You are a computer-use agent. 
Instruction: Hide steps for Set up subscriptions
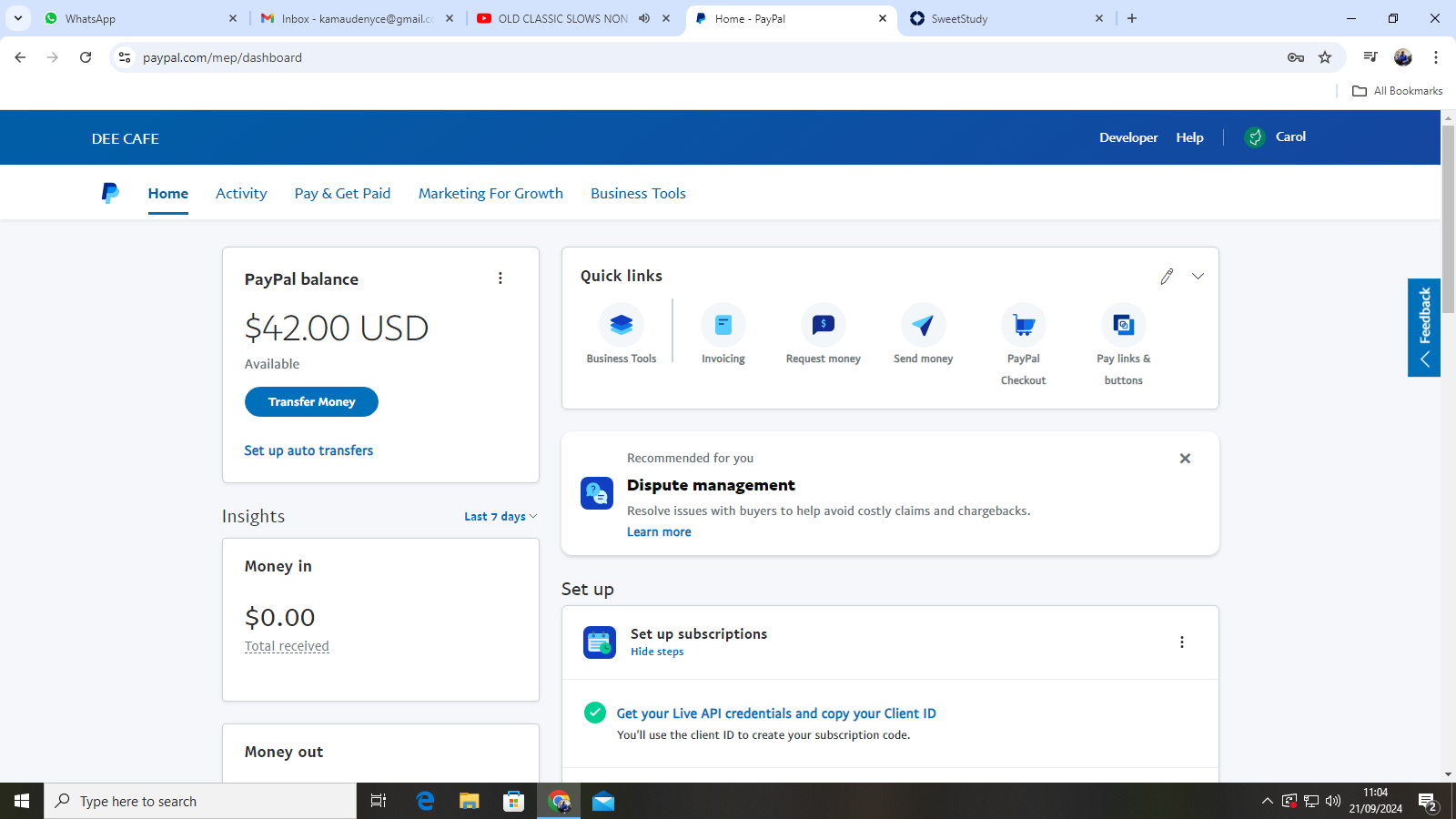point(657,652)
